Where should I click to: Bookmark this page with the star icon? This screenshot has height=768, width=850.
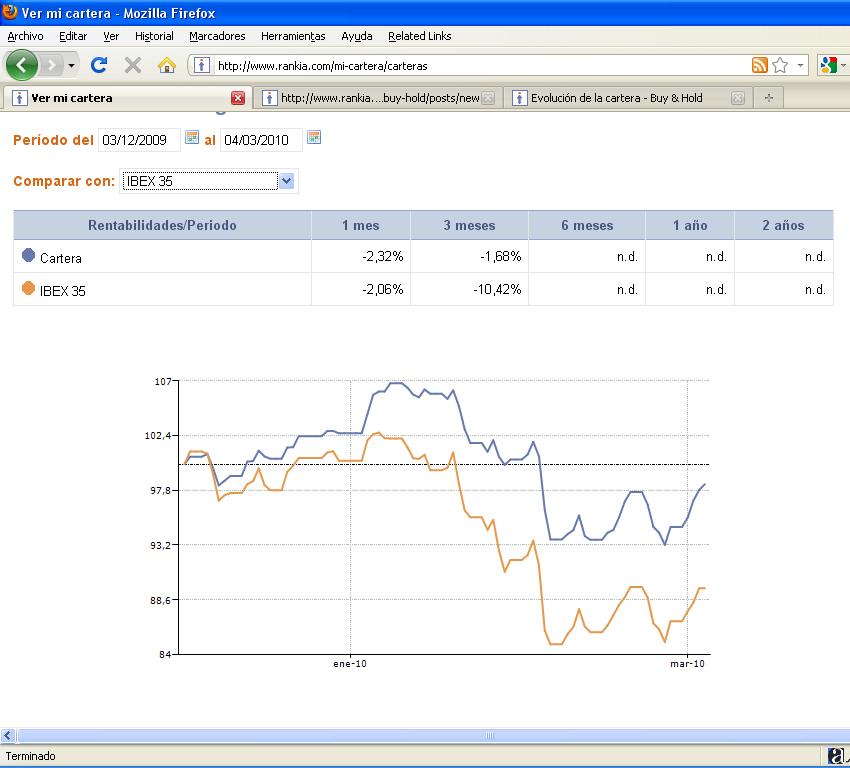point(780,65)
